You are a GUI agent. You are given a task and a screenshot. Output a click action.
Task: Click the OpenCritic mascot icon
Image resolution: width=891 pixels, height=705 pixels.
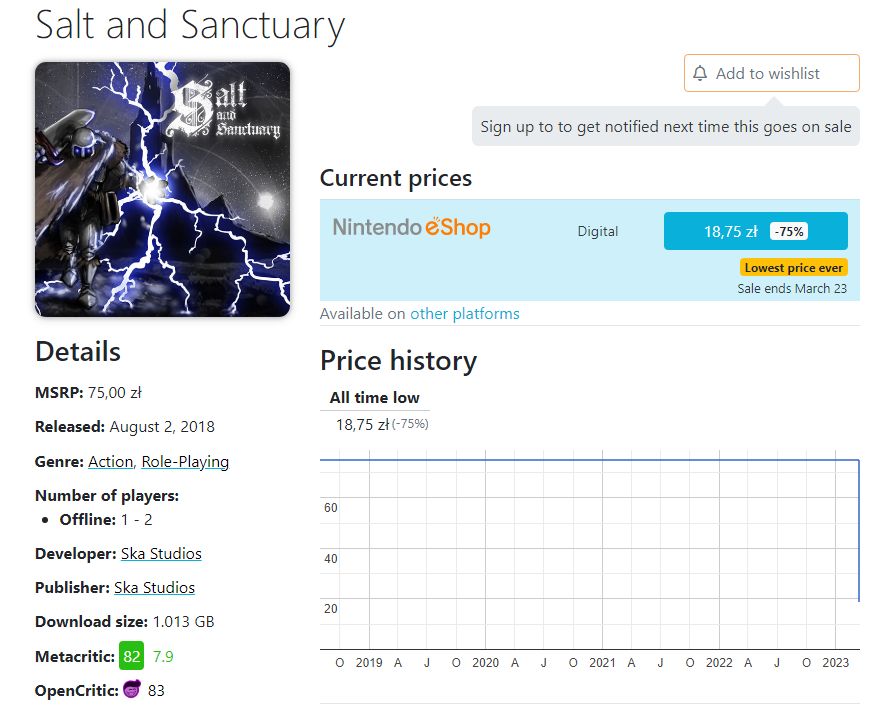[x=132, y=689]
